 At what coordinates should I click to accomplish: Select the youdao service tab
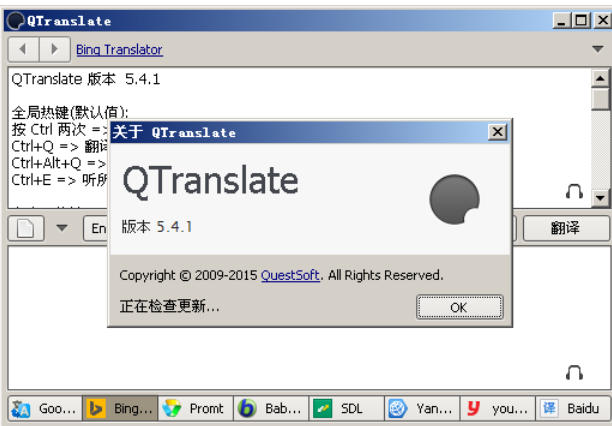pyautogui.click(x=498, y=408)
